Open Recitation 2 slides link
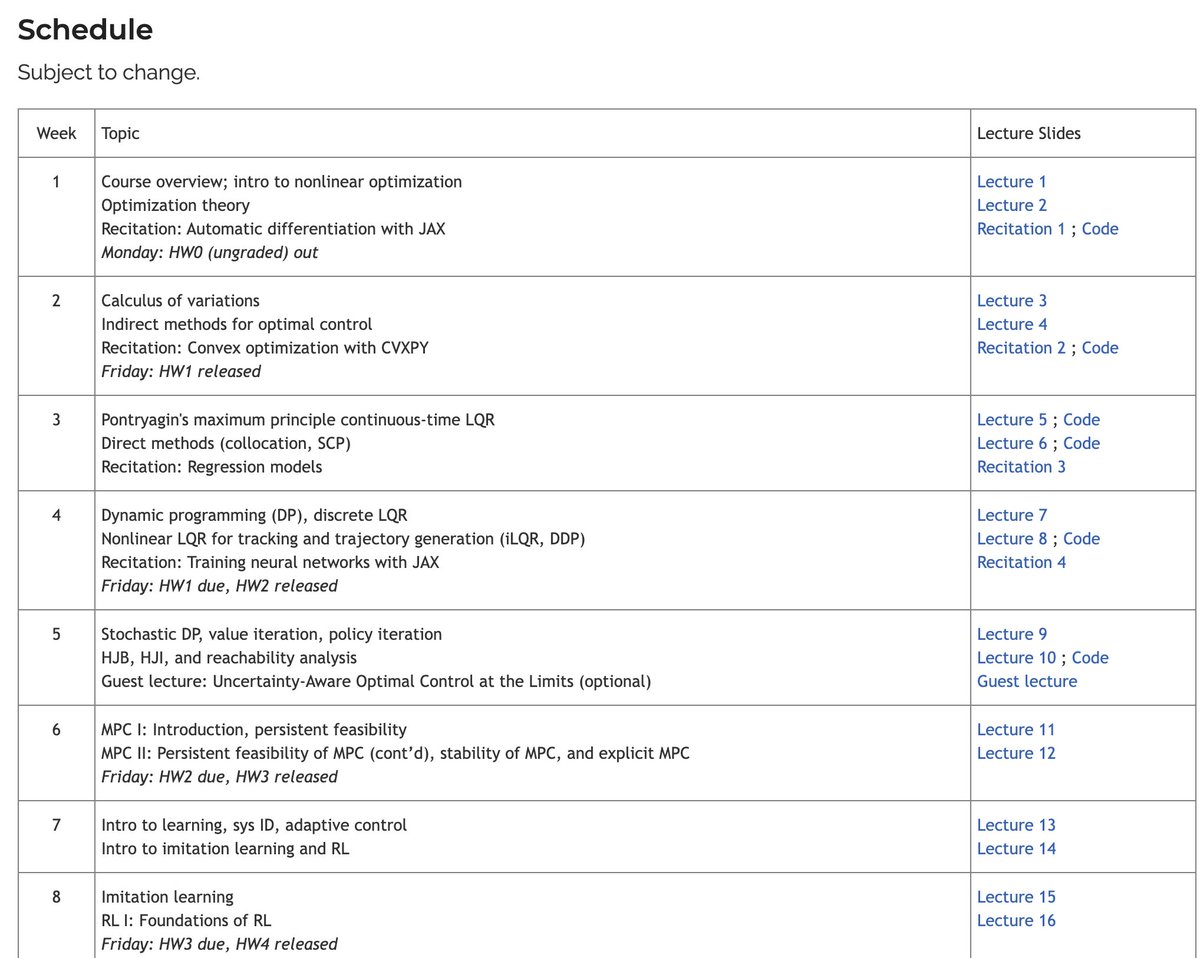Screen dimensions: 1200x958 [x=1021, y=348]
